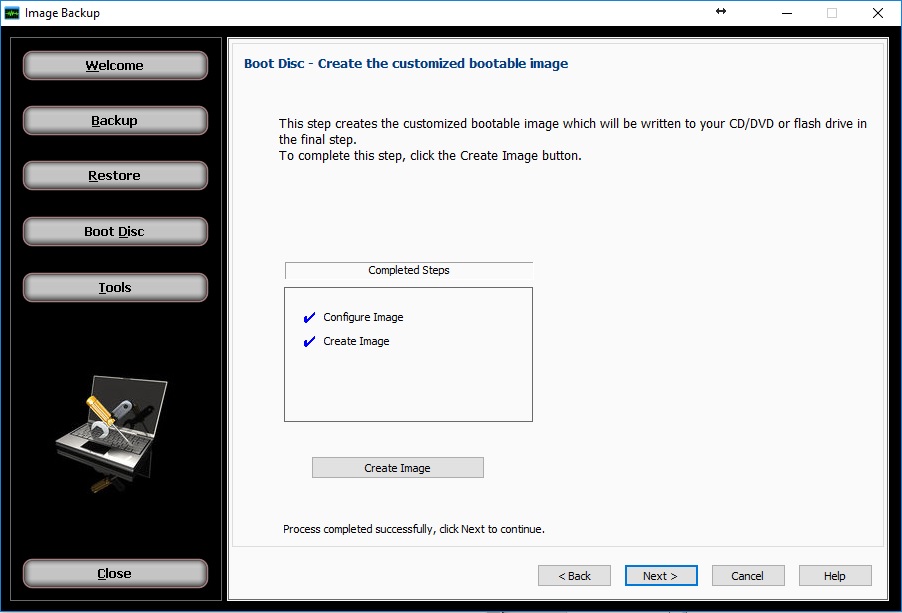The width and height of the screenshot is (902, 613).
Task: Click the Create Image button
Action: 398,468
